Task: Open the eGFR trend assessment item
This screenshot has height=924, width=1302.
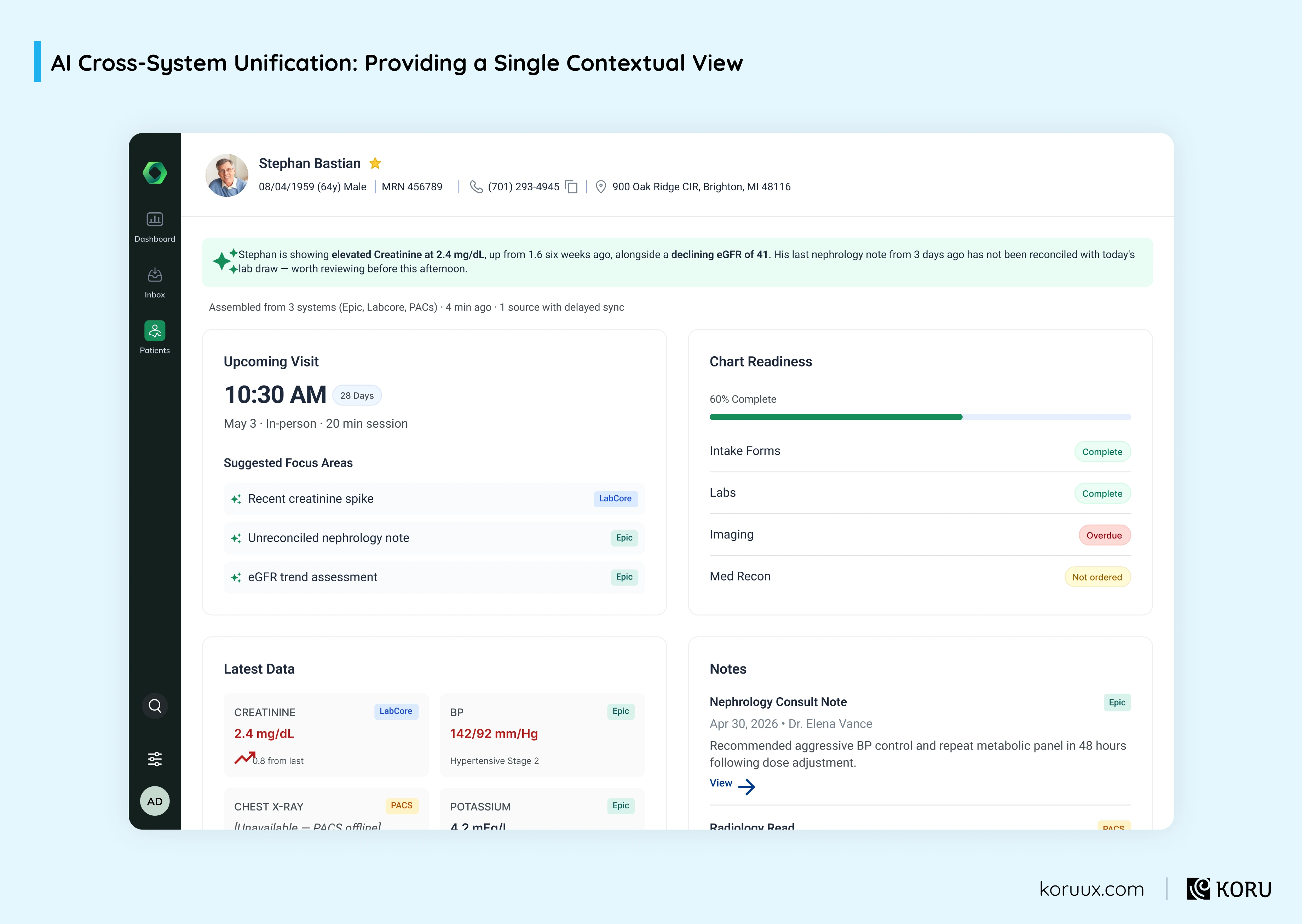Action: click(434, 577)
